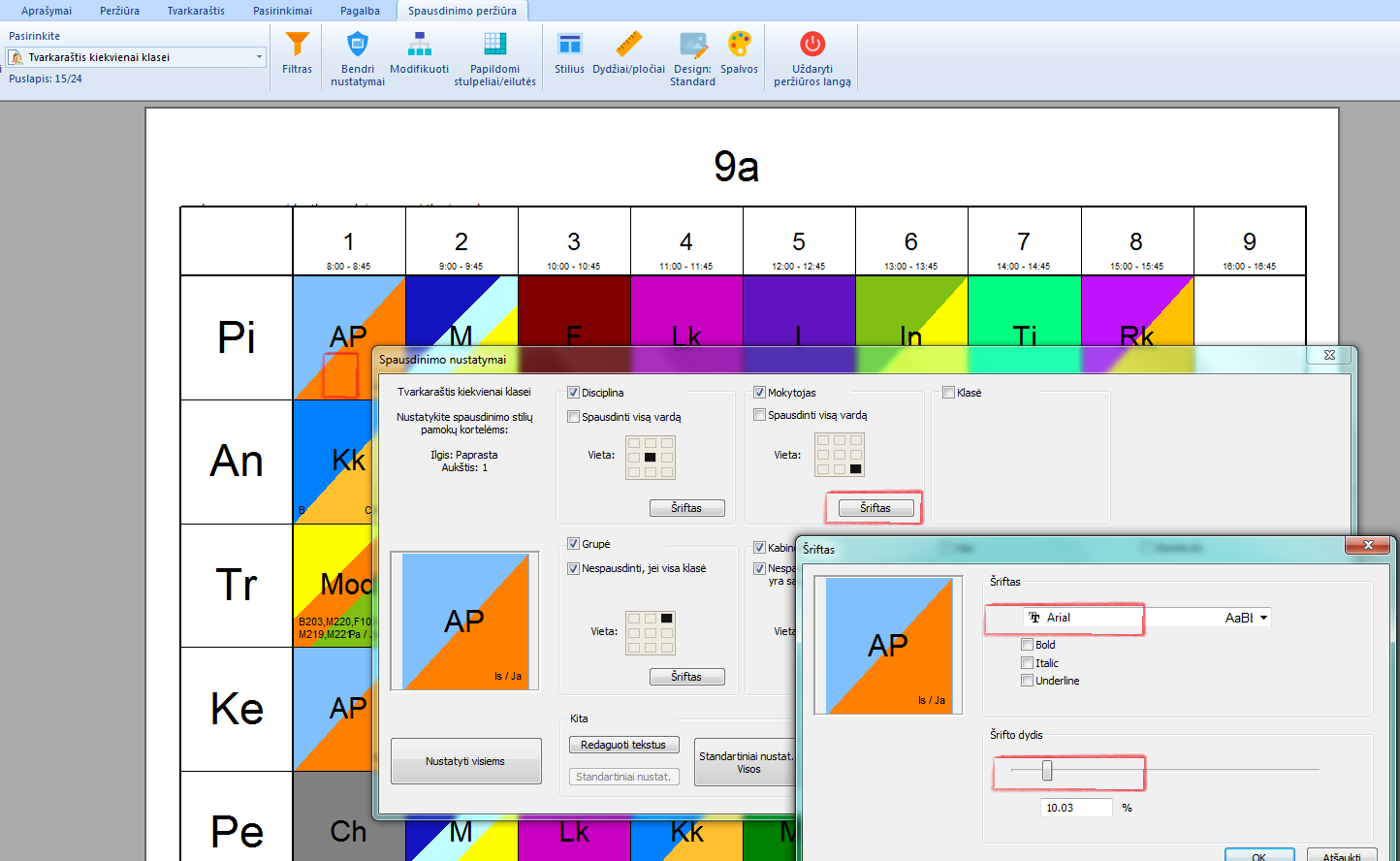Open the Pasirinkimai tab
This screenshot has height=861, width=1400.
point(282,11)
